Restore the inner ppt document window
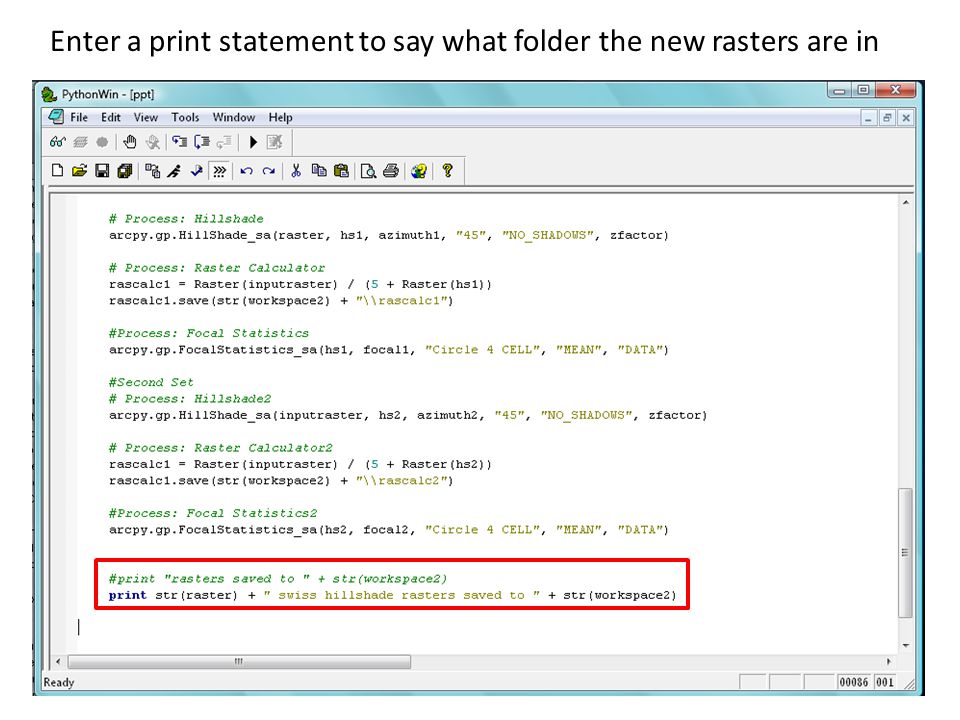Screen dimensions: 960x720 (887, 118)
